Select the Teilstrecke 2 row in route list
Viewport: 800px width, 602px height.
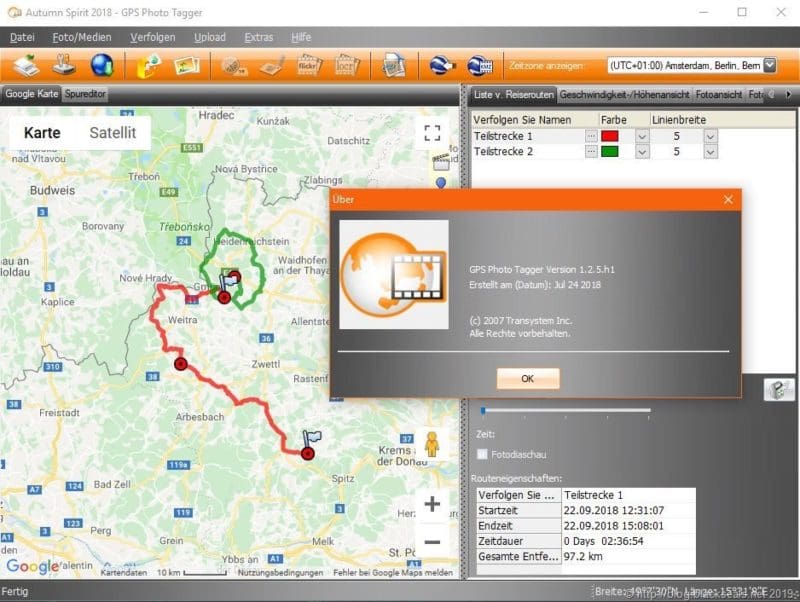coord(595,152)
